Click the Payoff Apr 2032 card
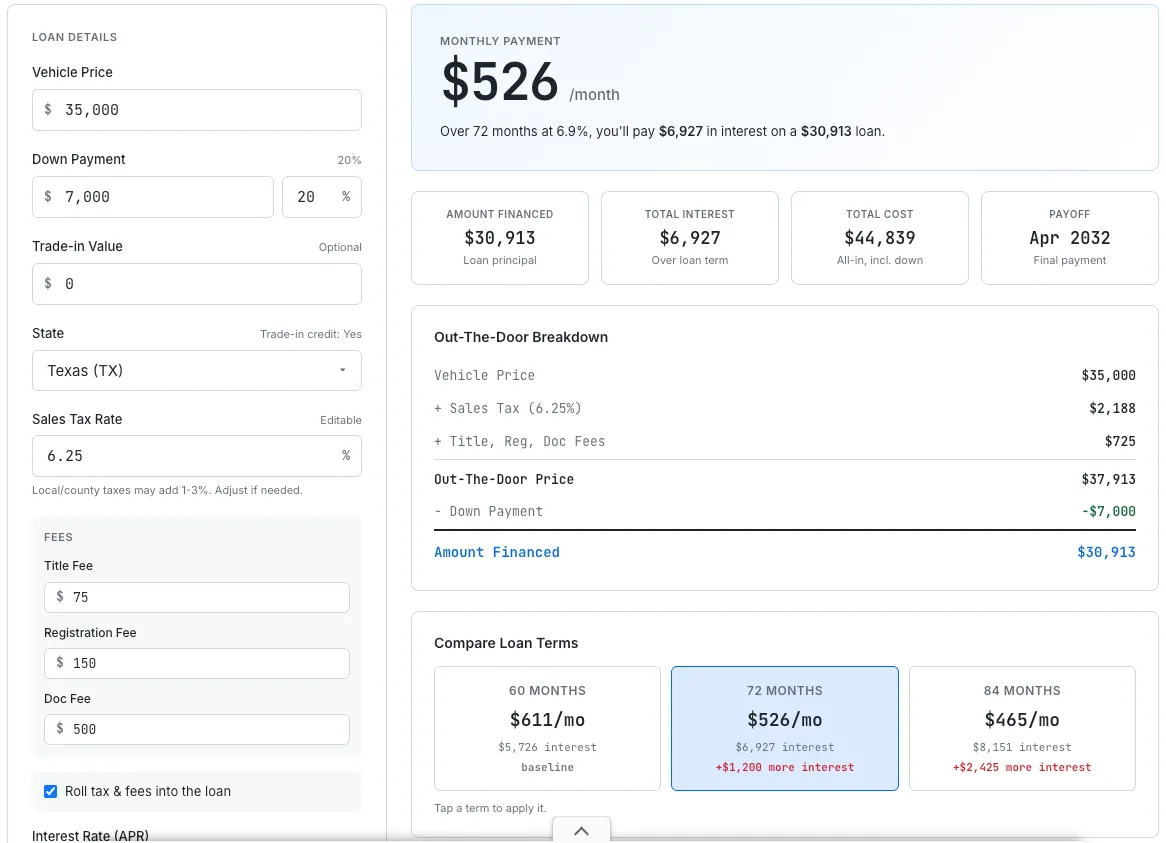 pyautogui.click(x=1069, y=238)
